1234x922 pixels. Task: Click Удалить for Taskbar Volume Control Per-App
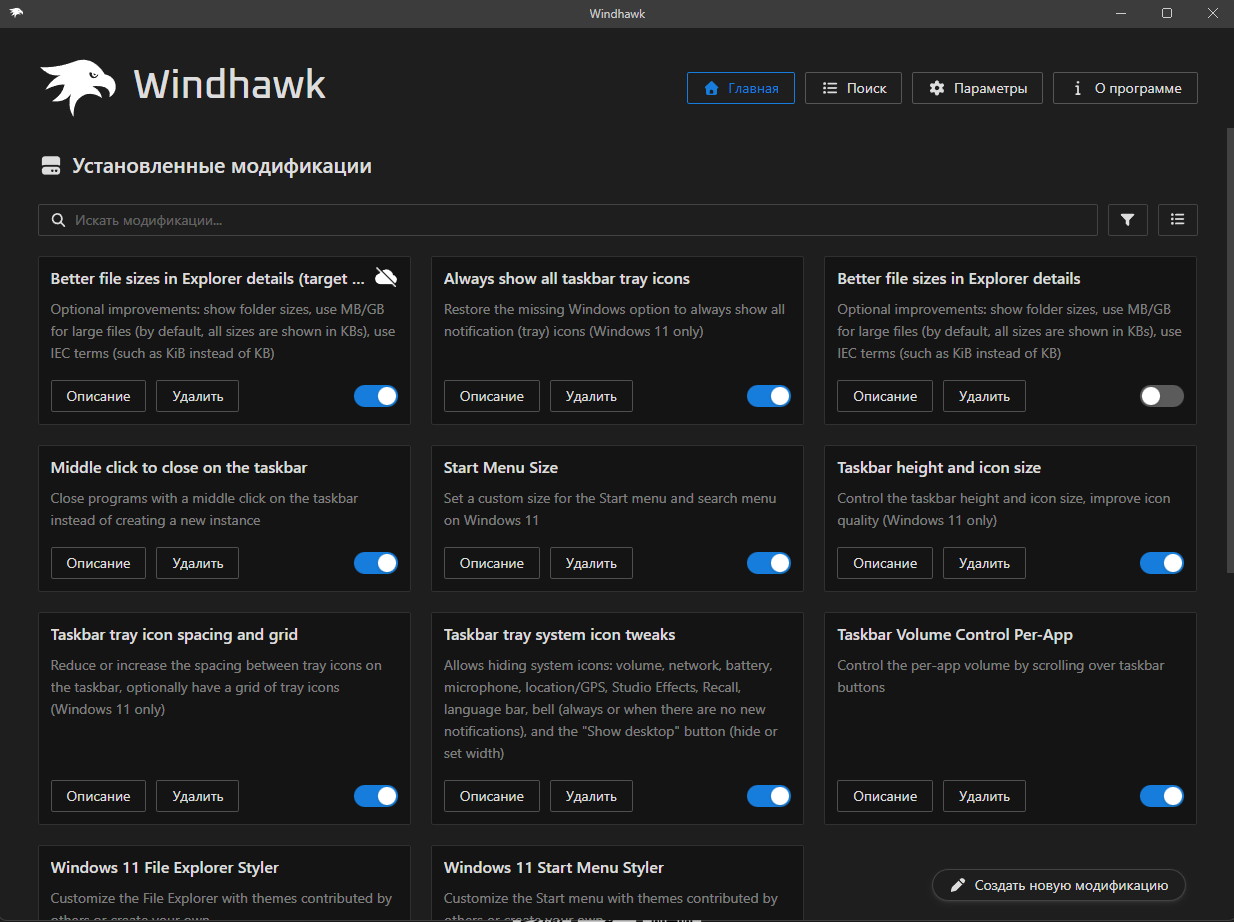984,796
